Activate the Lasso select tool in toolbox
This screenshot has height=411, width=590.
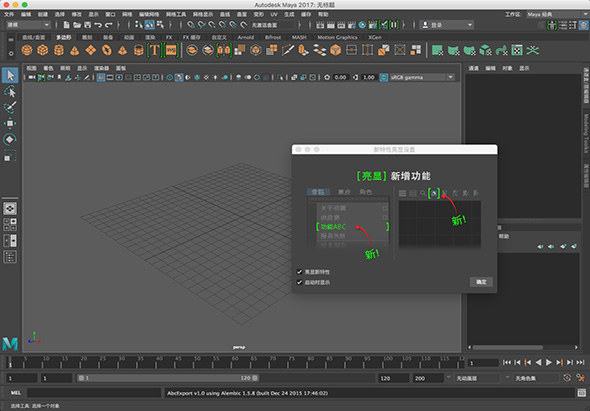tap(10, 91)
